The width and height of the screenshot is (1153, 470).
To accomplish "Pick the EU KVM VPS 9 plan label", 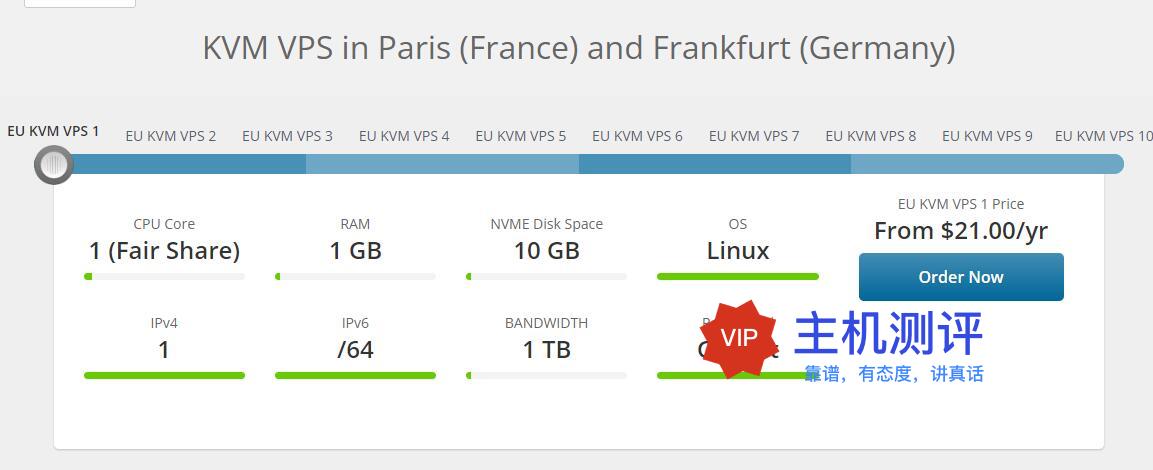I will tap(988, 136).
